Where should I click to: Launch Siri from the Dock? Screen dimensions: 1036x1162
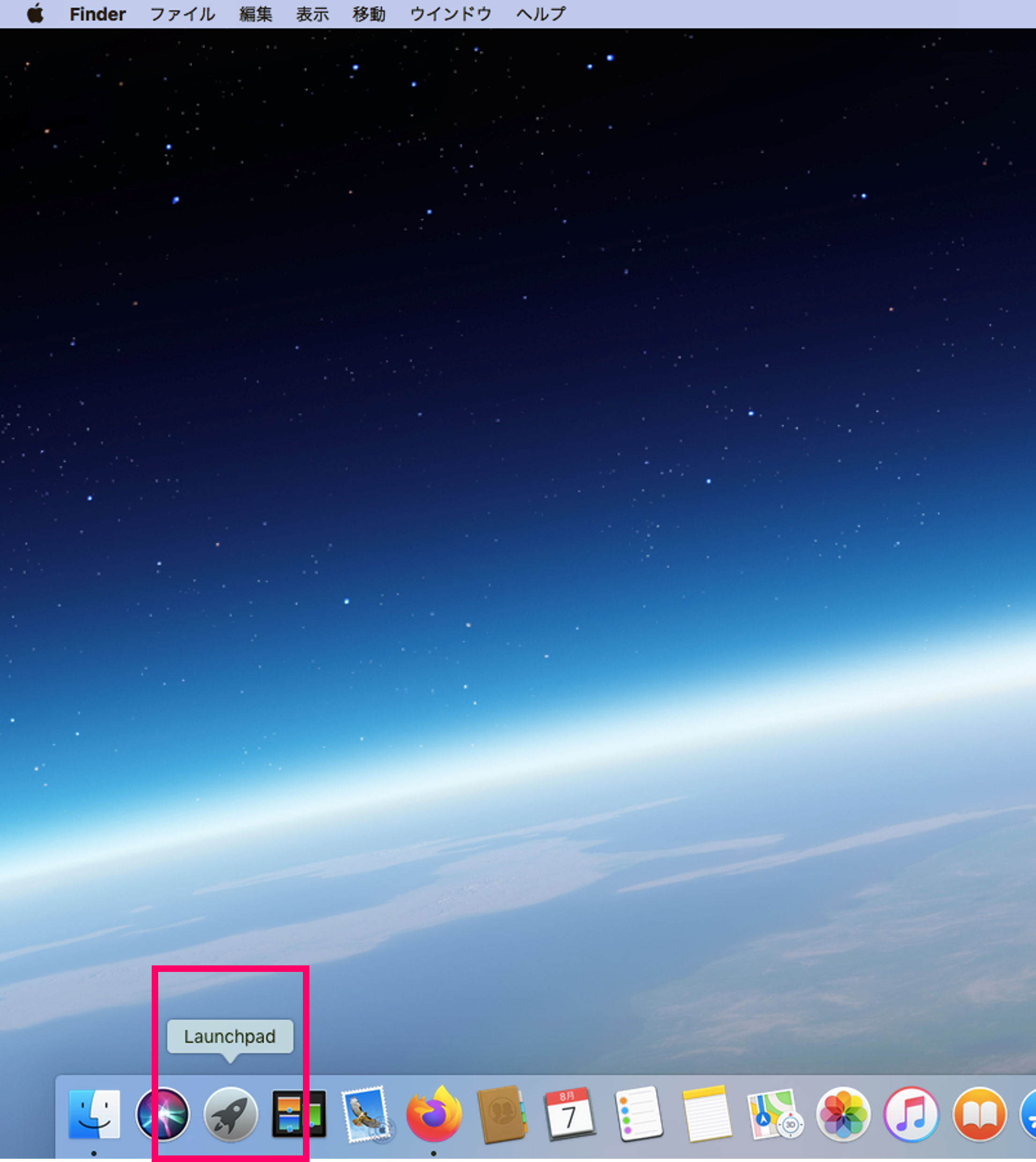pyautogui.click(x=163, y=1114)
